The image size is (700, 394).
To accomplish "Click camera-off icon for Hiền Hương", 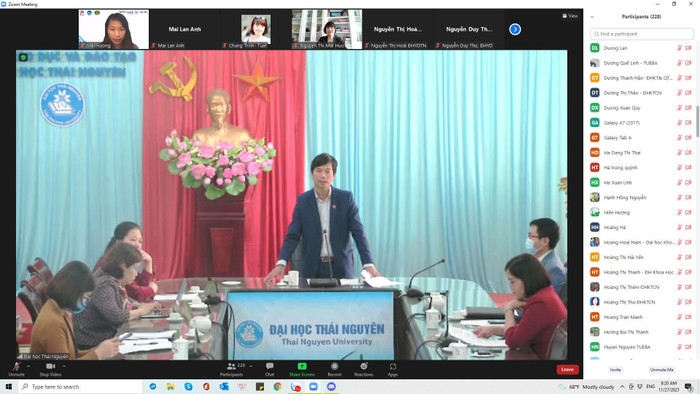I will point(688,212).
